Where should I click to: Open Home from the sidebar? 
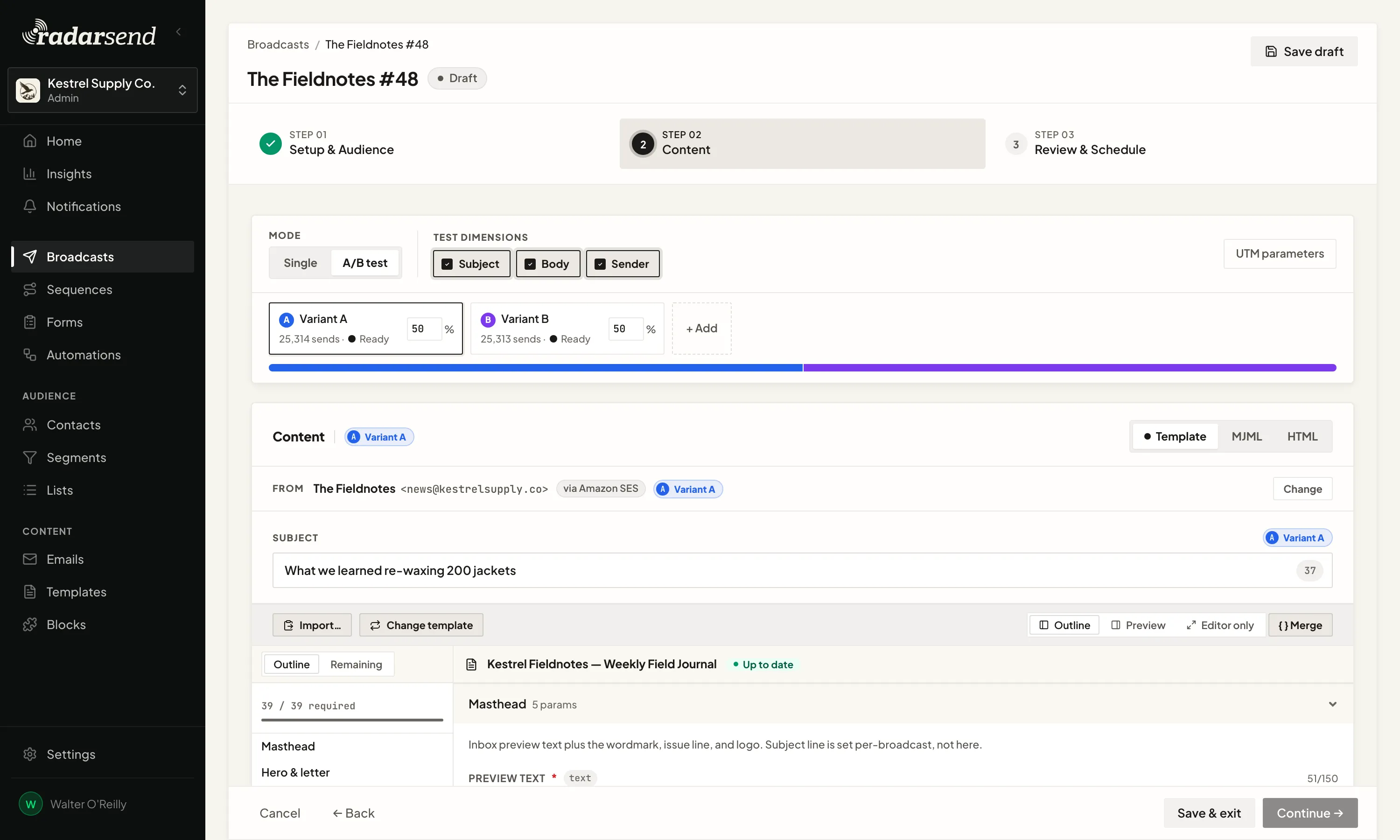click(x=102, y=141)
